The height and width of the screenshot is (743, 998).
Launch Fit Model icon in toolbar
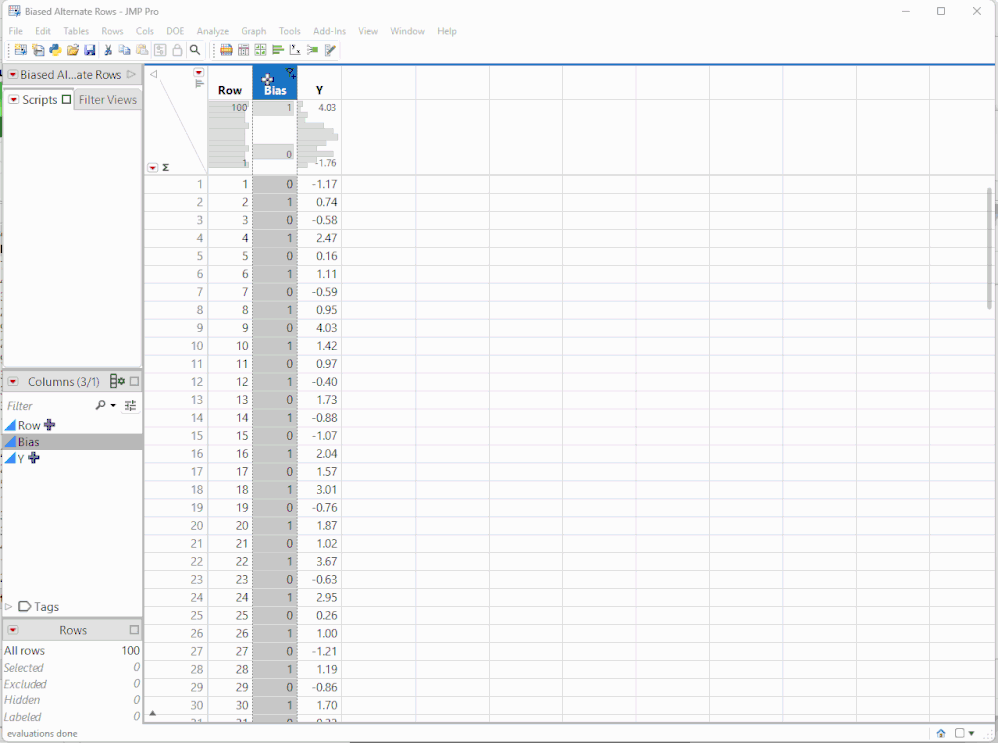pos(312,50)
